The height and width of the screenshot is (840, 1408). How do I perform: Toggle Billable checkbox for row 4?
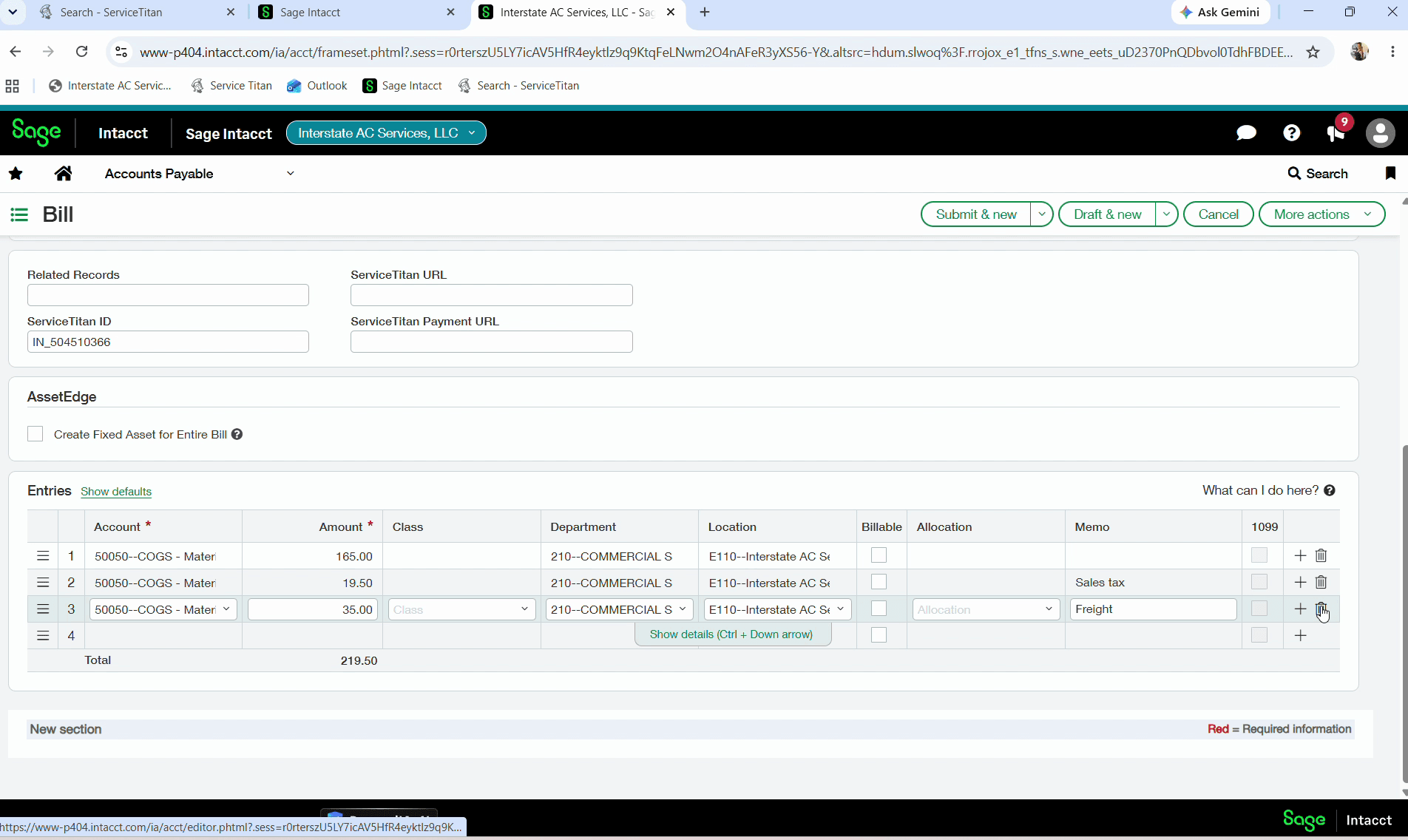tap(879, 635)
